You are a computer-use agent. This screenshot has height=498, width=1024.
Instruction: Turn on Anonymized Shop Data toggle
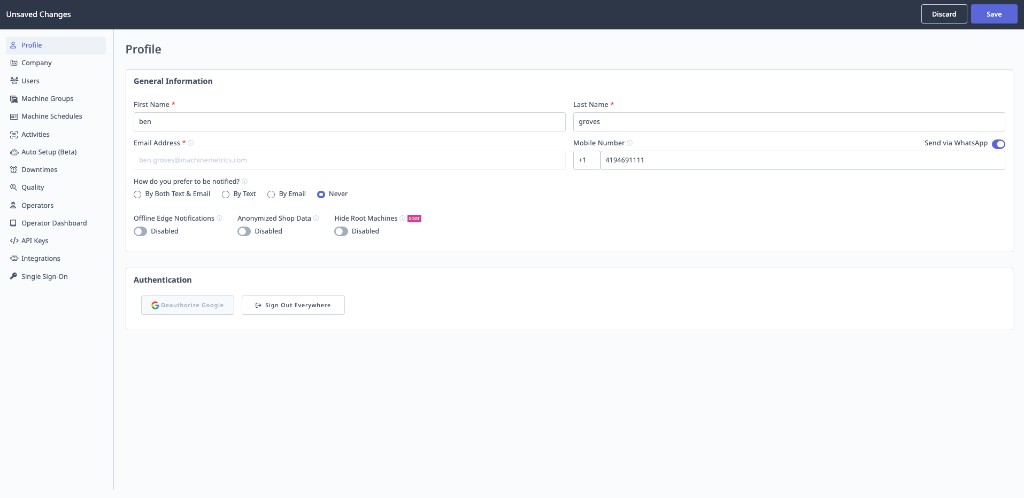point(244,231)
